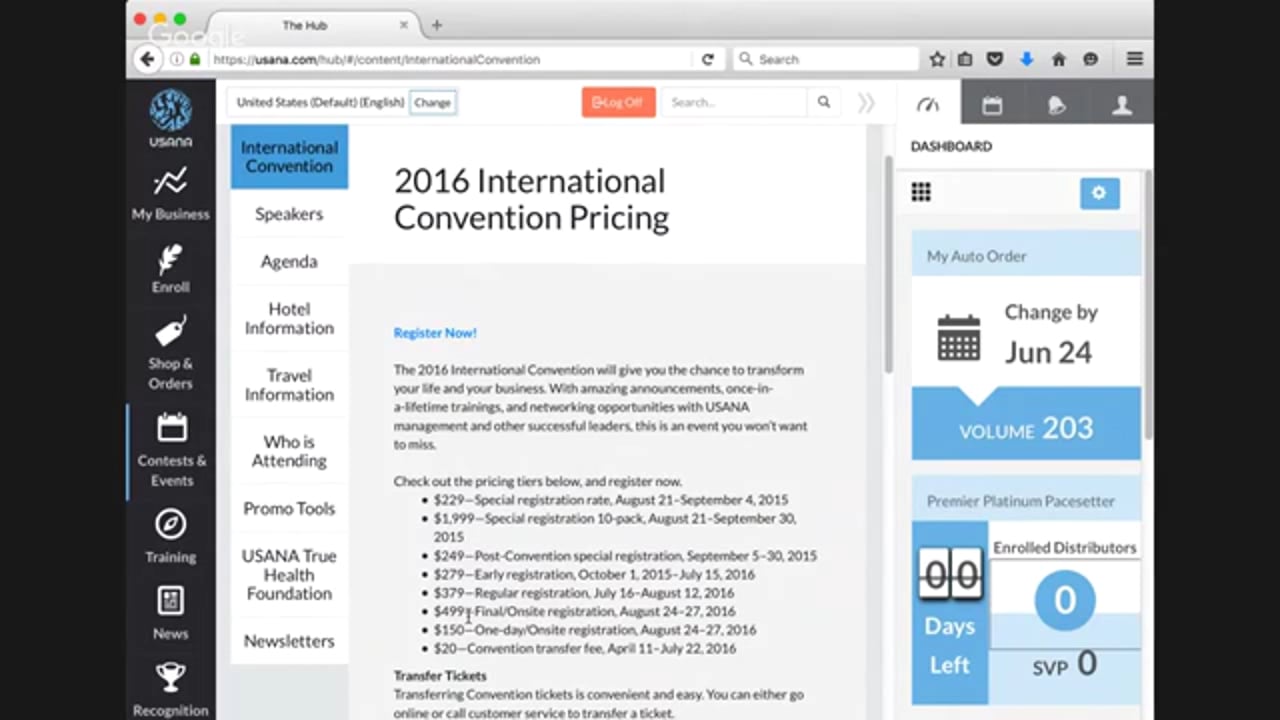Click the Hub Search input field
This screenshot has width=1280, height=720.
click(733, 102)
